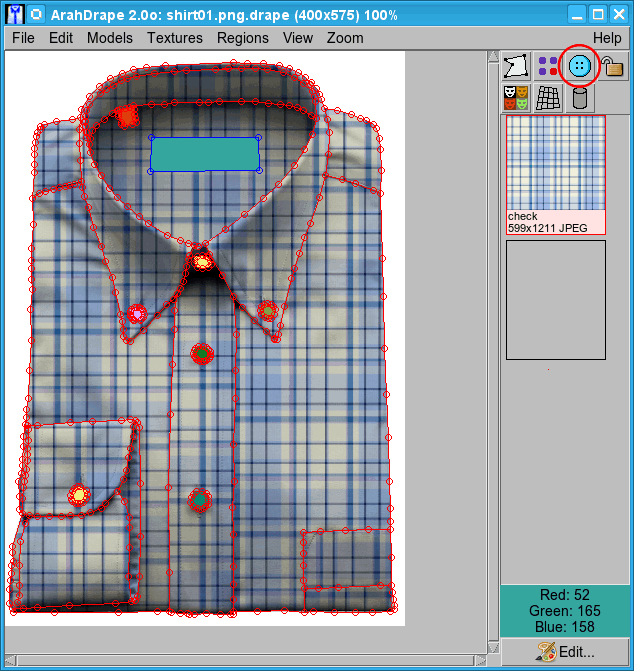The image size is (634, 671).
Task: Click the Edit... color button
Action: point(566,652)
